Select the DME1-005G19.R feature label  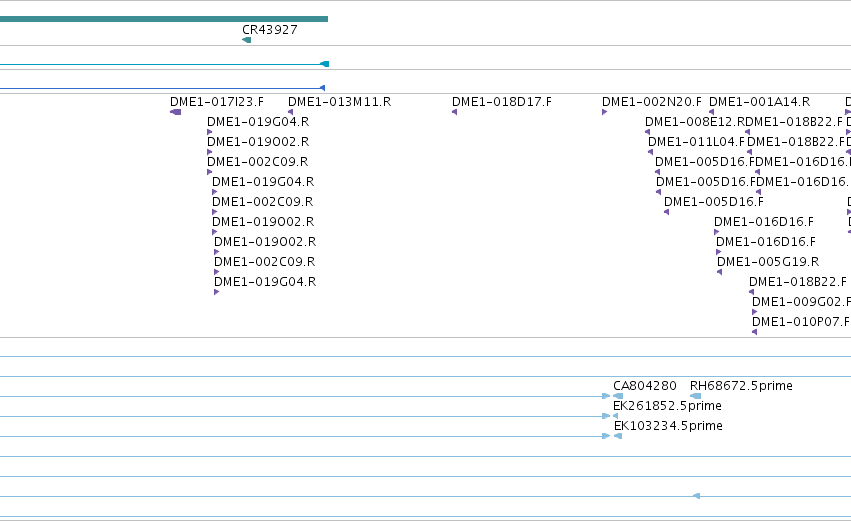pyautogui.click(x=768, y=262)
